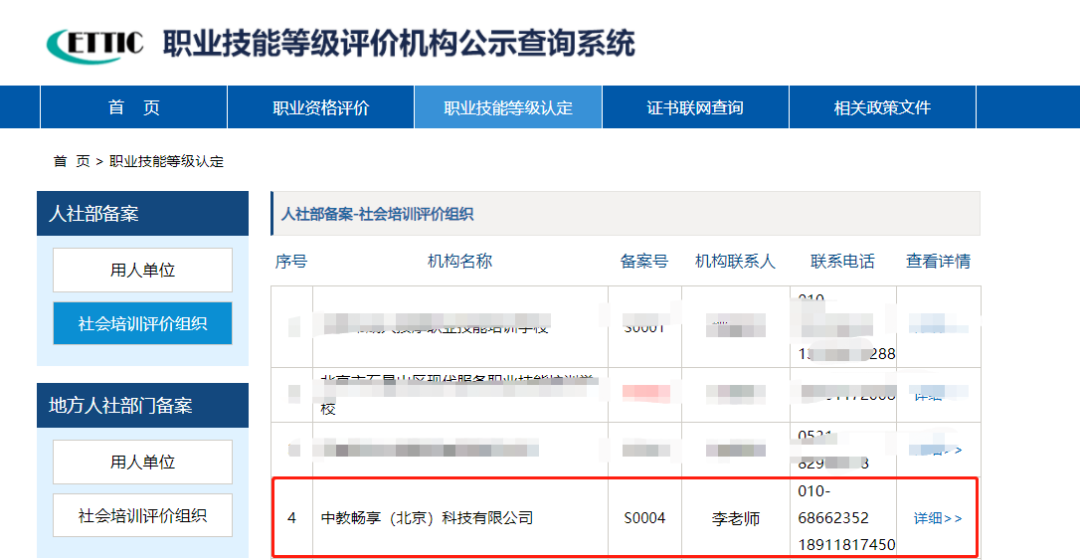Click the 查看详情 column header

pyautogui.click(x=938, y=261)
